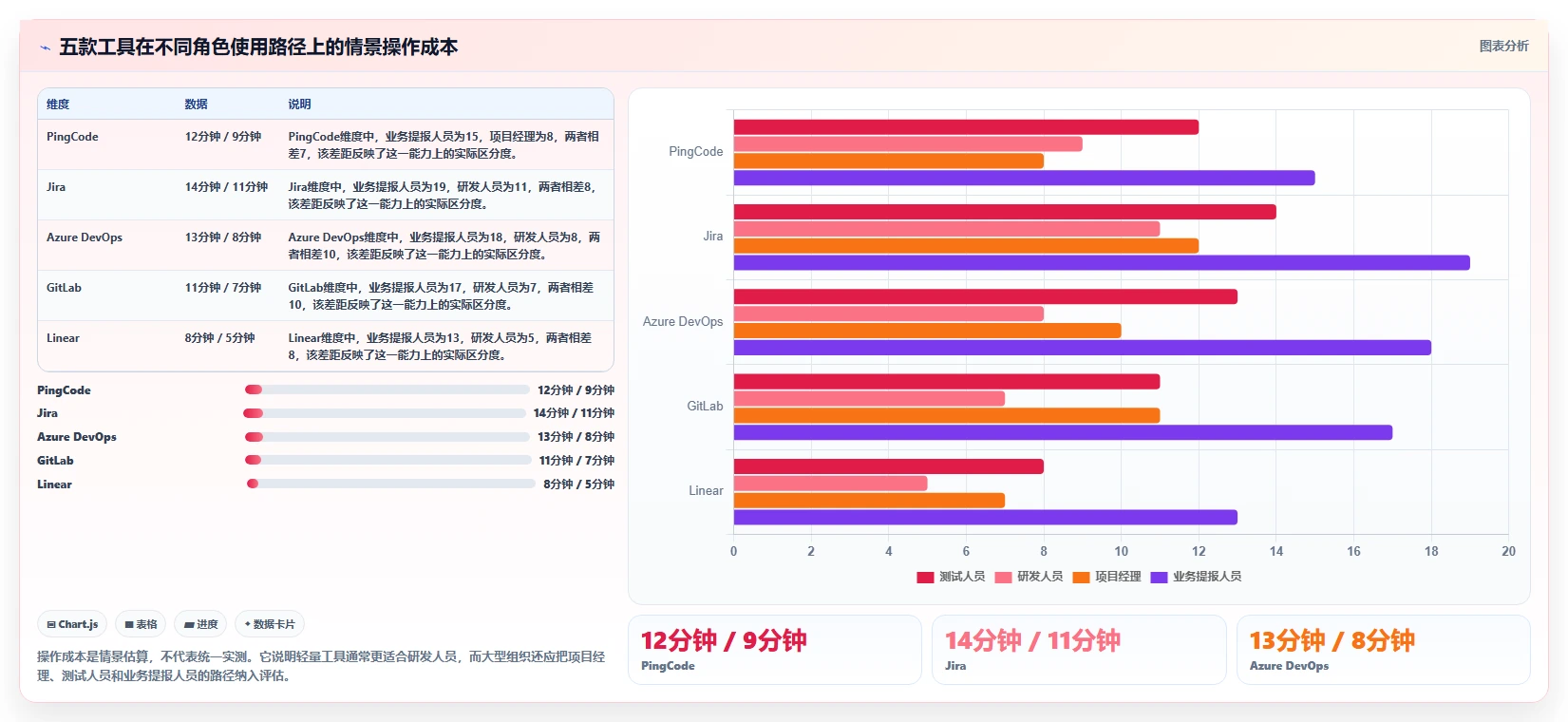Image resolution: width=1568 pixels, height=722 pixels.
Task: Click the 说明 column header
Action: point(300,104)
